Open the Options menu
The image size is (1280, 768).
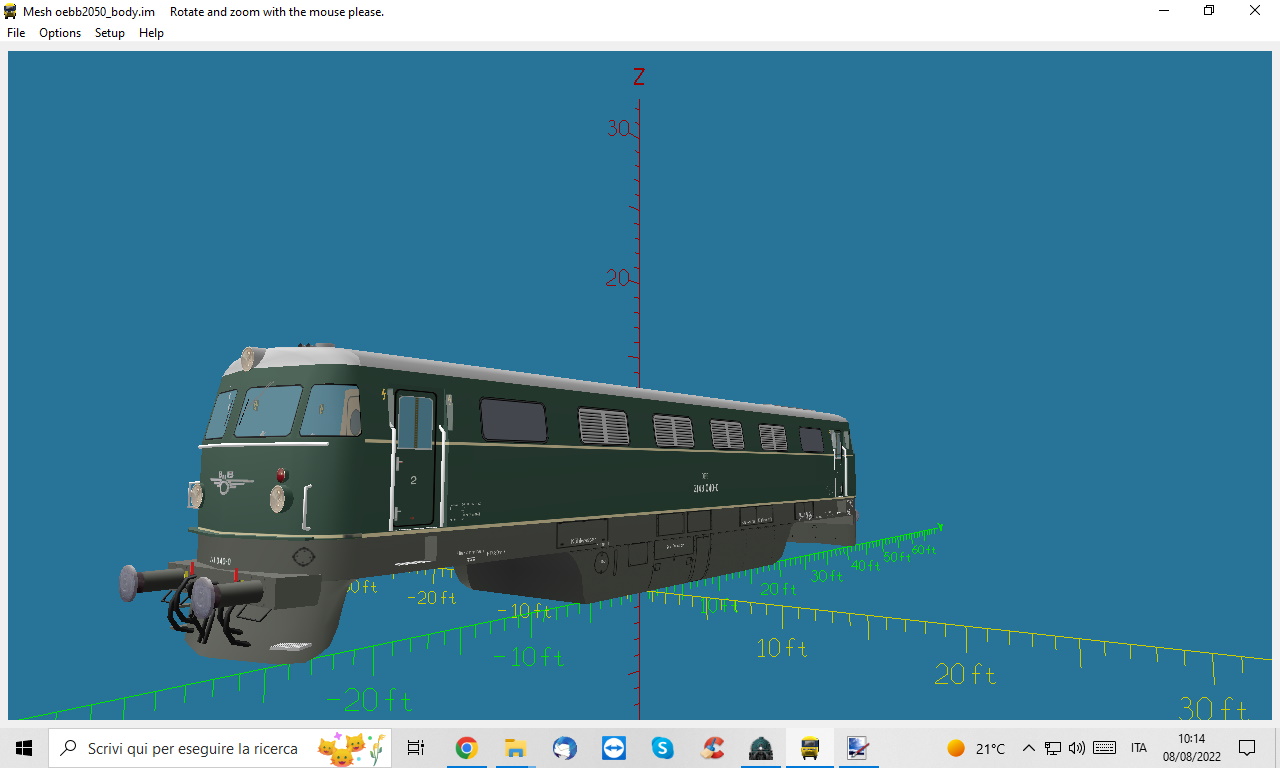60,33
